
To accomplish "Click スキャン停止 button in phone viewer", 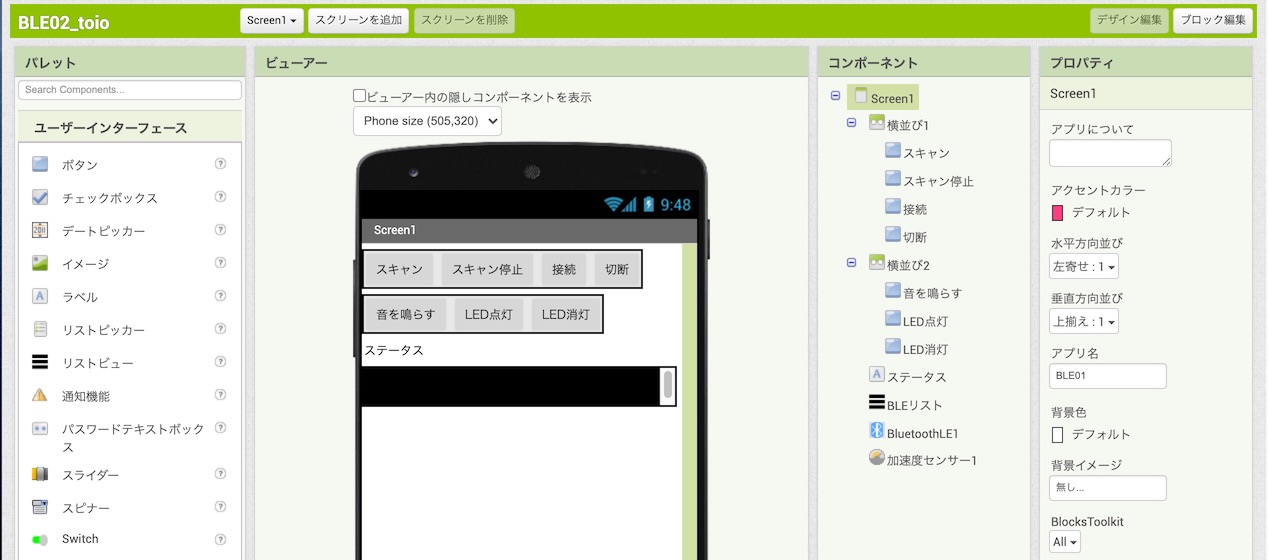I will point(487,269).
